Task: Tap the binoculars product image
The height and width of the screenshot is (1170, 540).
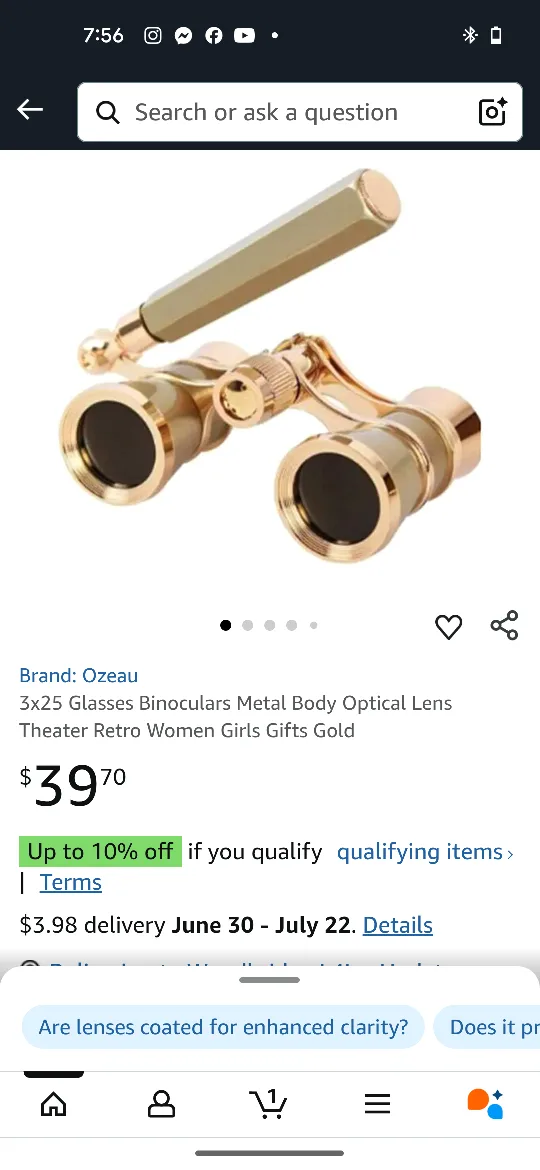Action: click(x=270, y=366)
